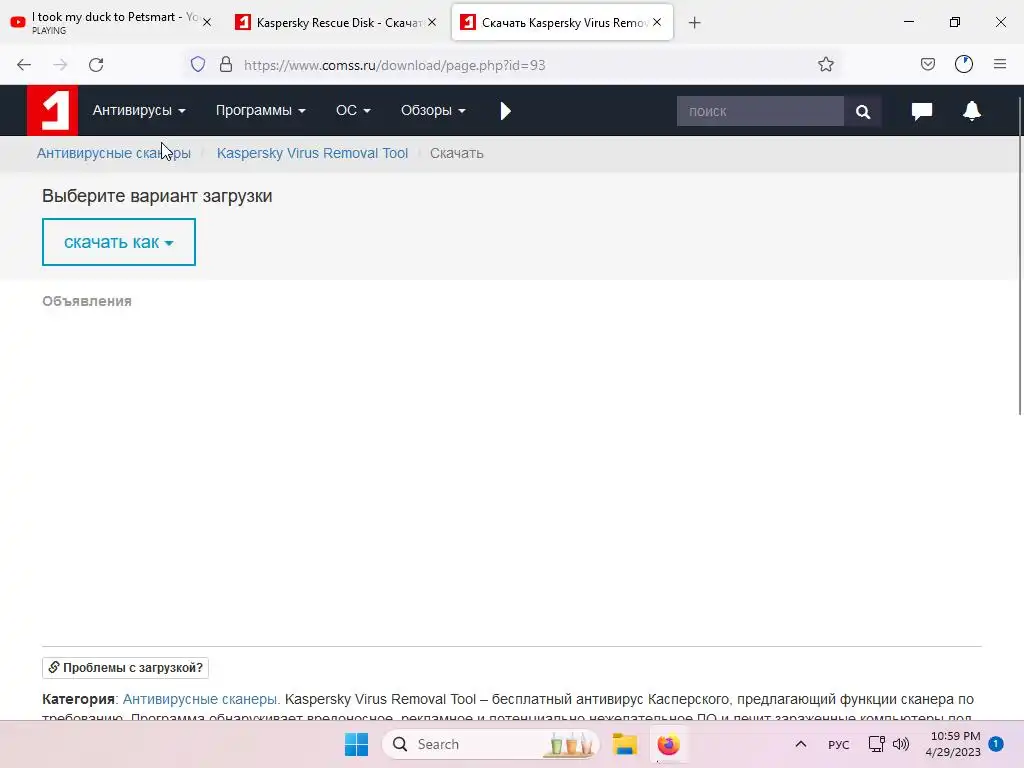The width and height of the screenshot is (1024, 768).
Task: Open the Pocket save icon
Action: [x=928, y=65]
